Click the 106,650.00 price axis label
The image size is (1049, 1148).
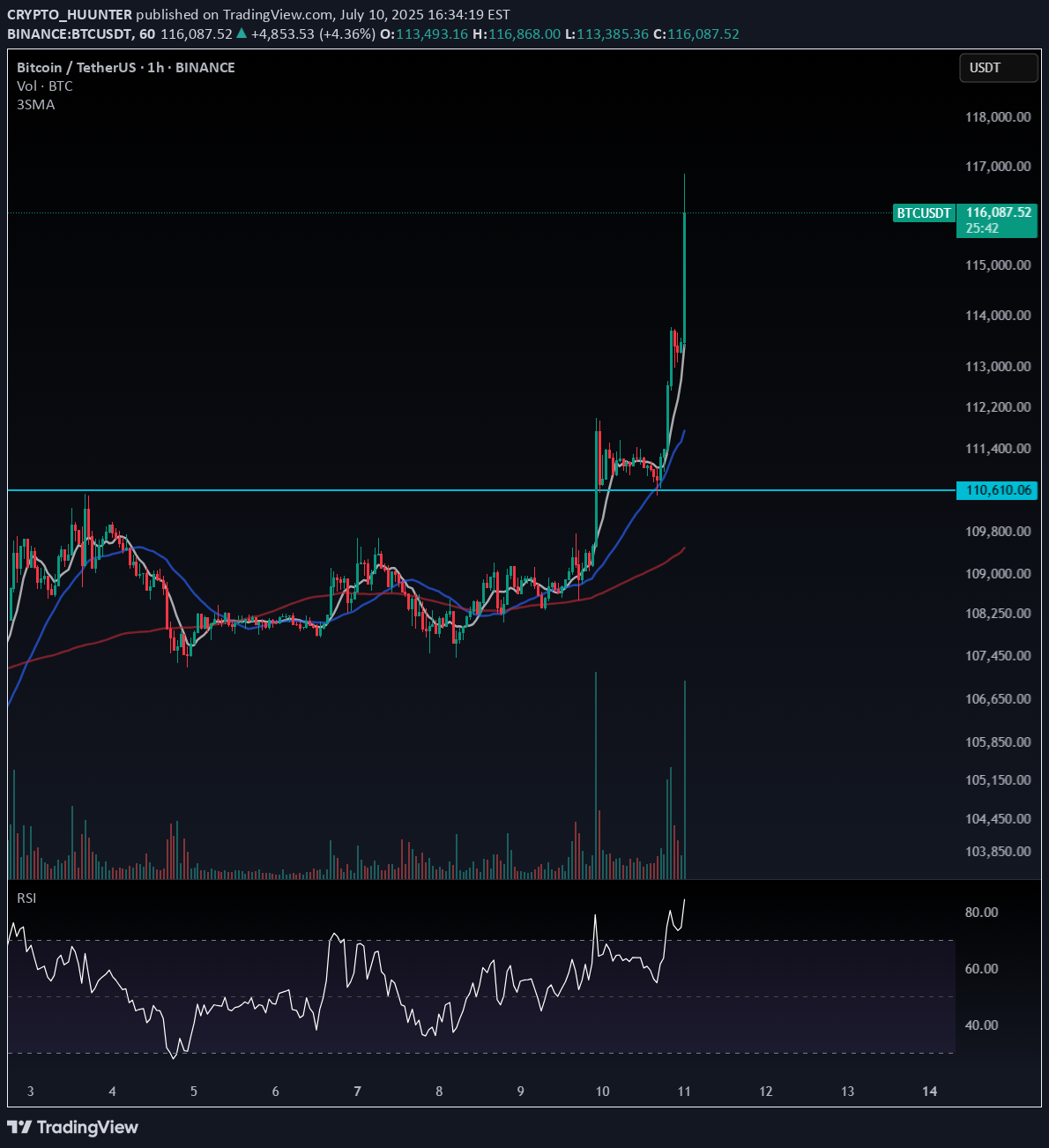[x=999, y=698]
